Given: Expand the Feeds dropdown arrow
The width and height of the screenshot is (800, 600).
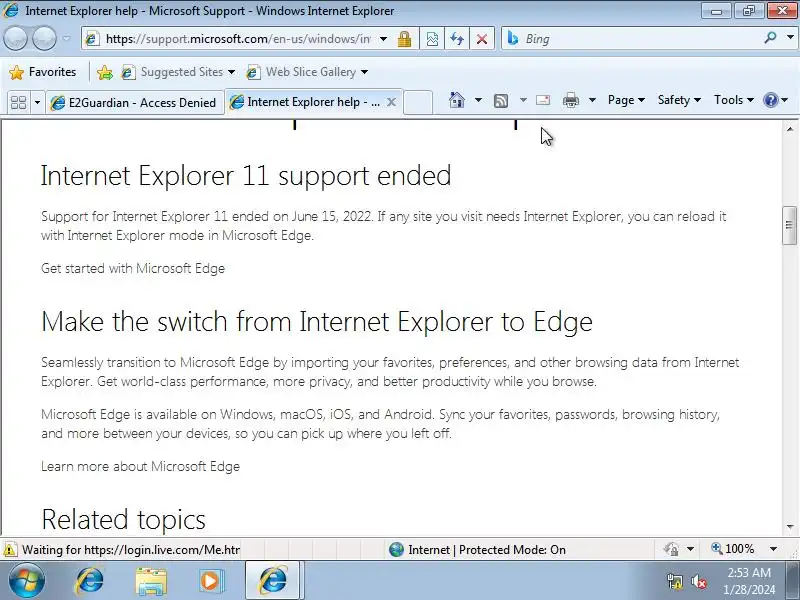Looking at the screenshot, I should 523,100.
